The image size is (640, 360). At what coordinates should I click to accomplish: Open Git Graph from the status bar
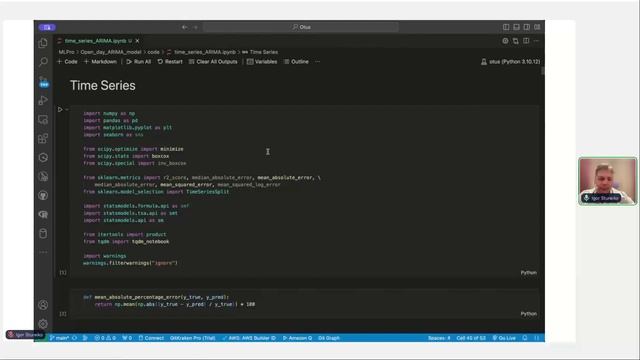tap(329, 338)
